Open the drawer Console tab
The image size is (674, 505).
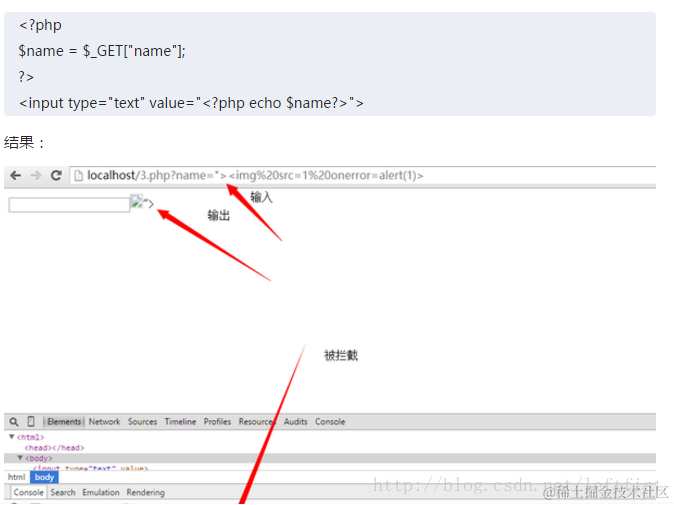[x=28, y=493]
